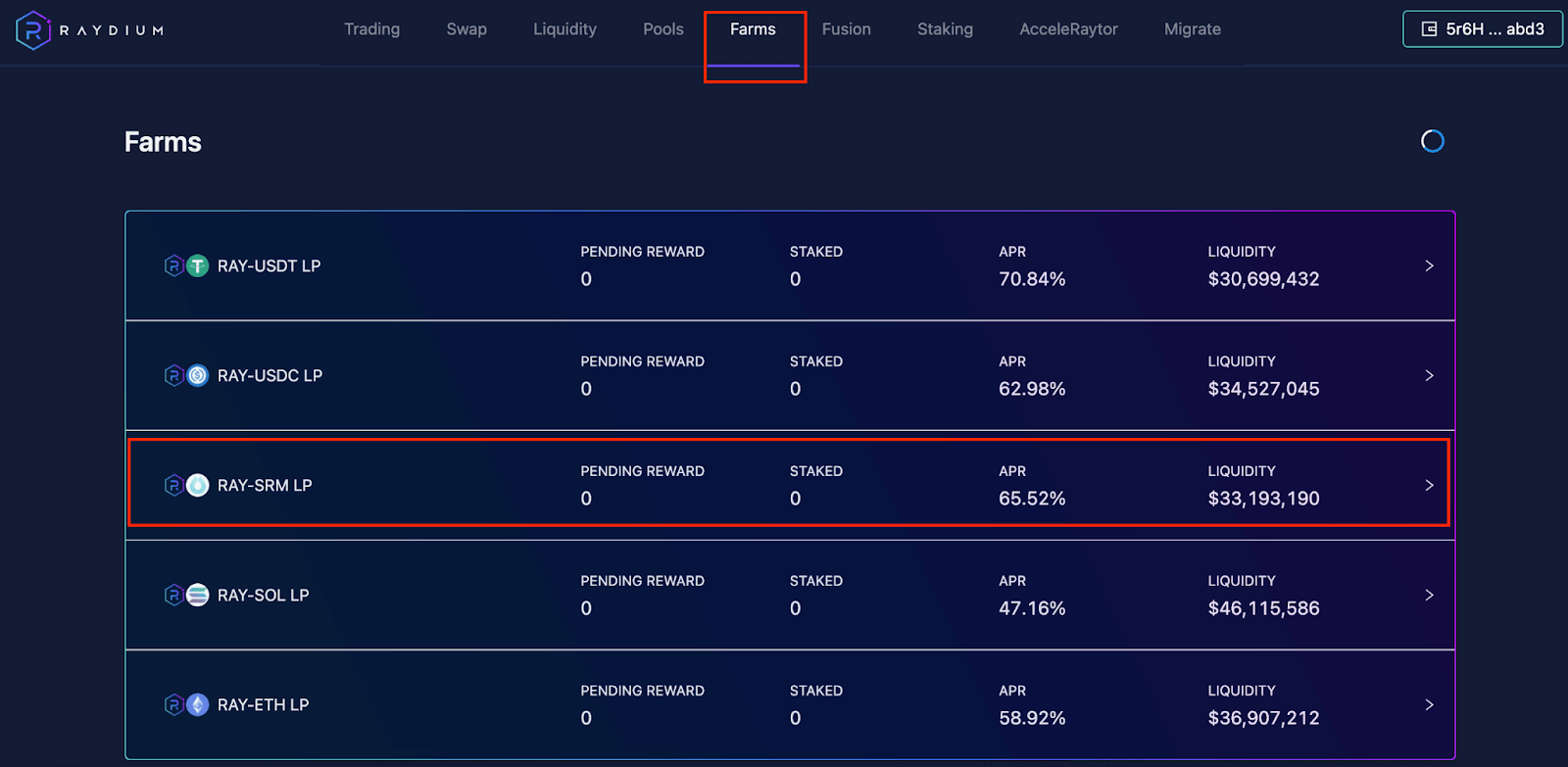Open the AcceleRaytor tab

click(1068, 29)
